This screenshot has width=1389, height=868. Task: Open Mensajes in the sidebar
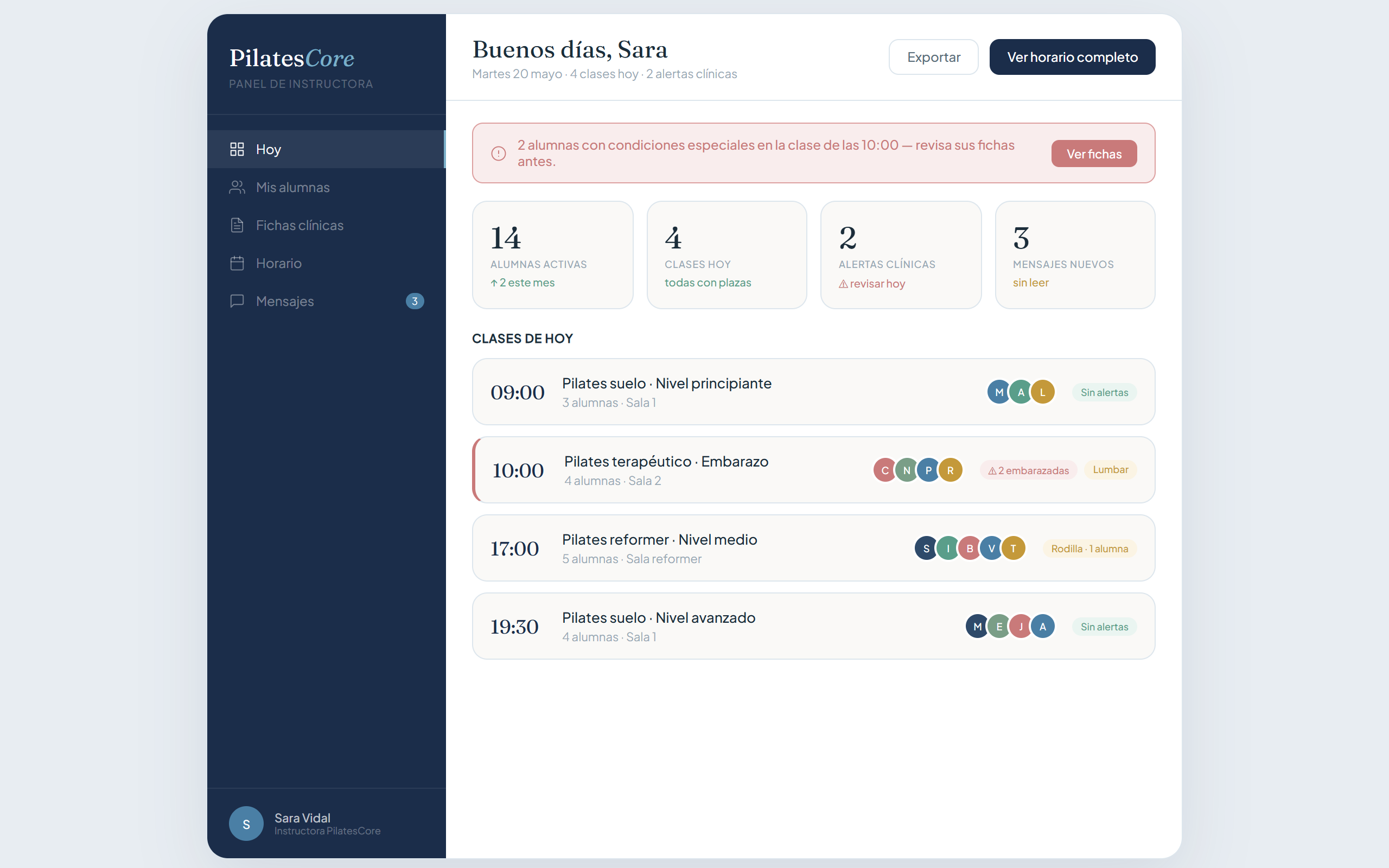click(x=326, y=301)
